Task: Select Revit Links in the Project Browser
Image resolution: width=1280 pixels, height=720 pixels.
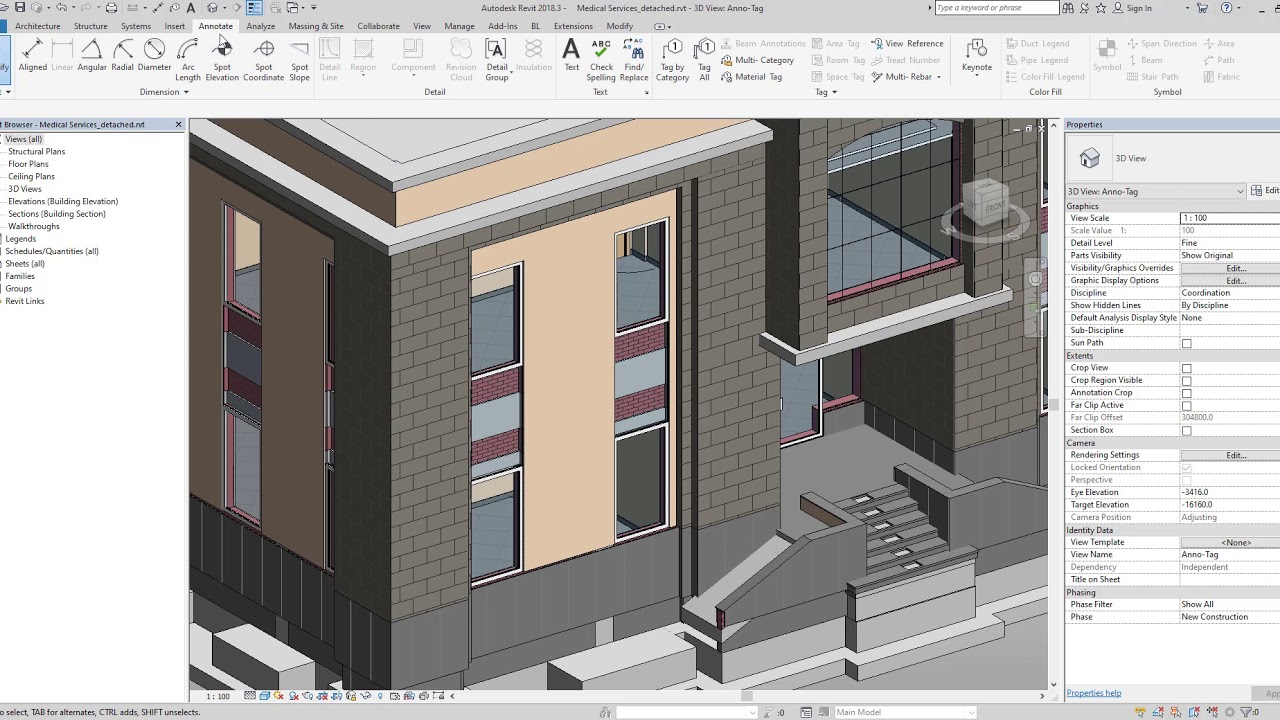Action: point(24,301)
